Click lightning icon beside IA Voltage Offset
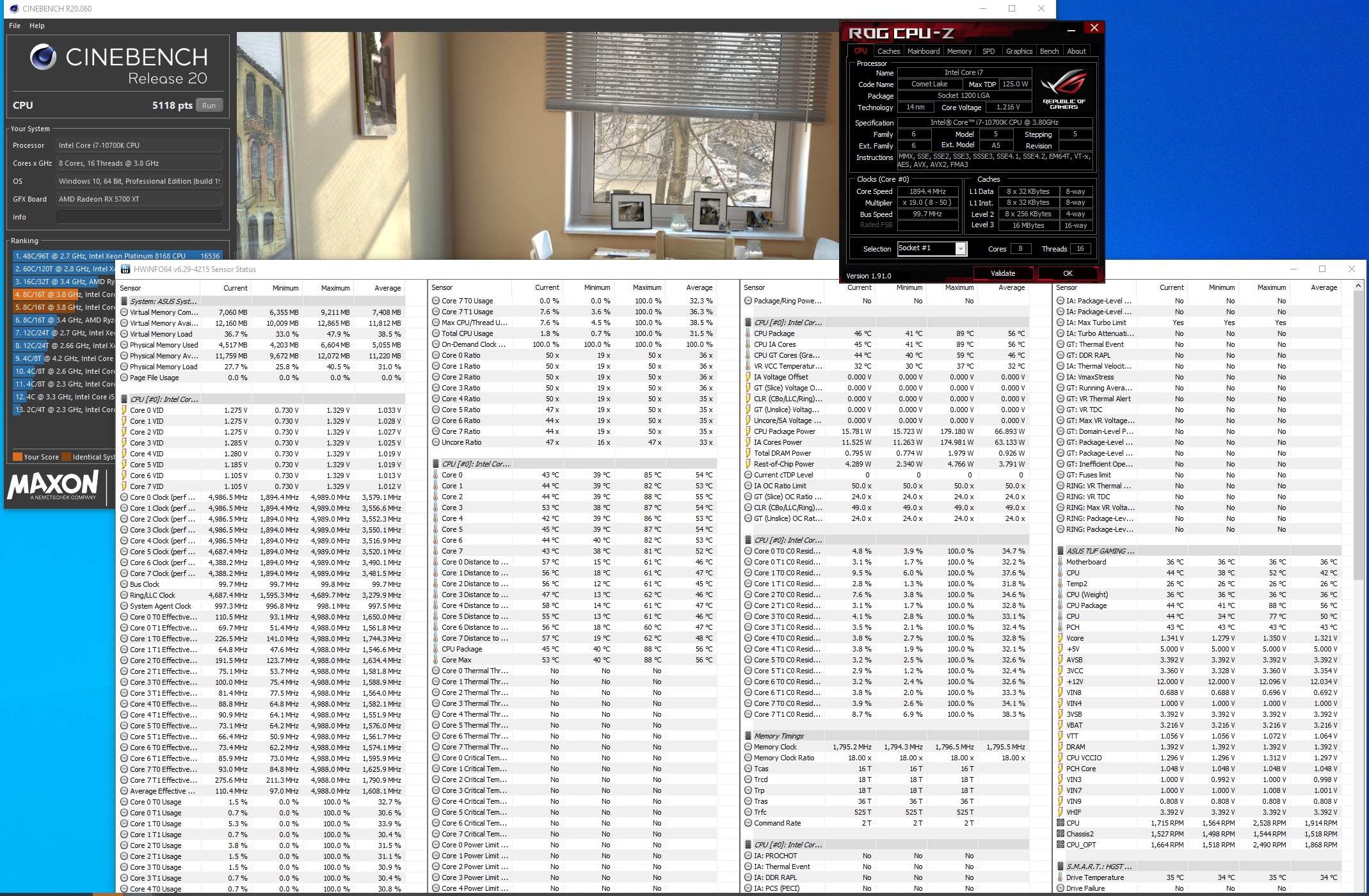The image size is (1369, 896). pos(748,377)
